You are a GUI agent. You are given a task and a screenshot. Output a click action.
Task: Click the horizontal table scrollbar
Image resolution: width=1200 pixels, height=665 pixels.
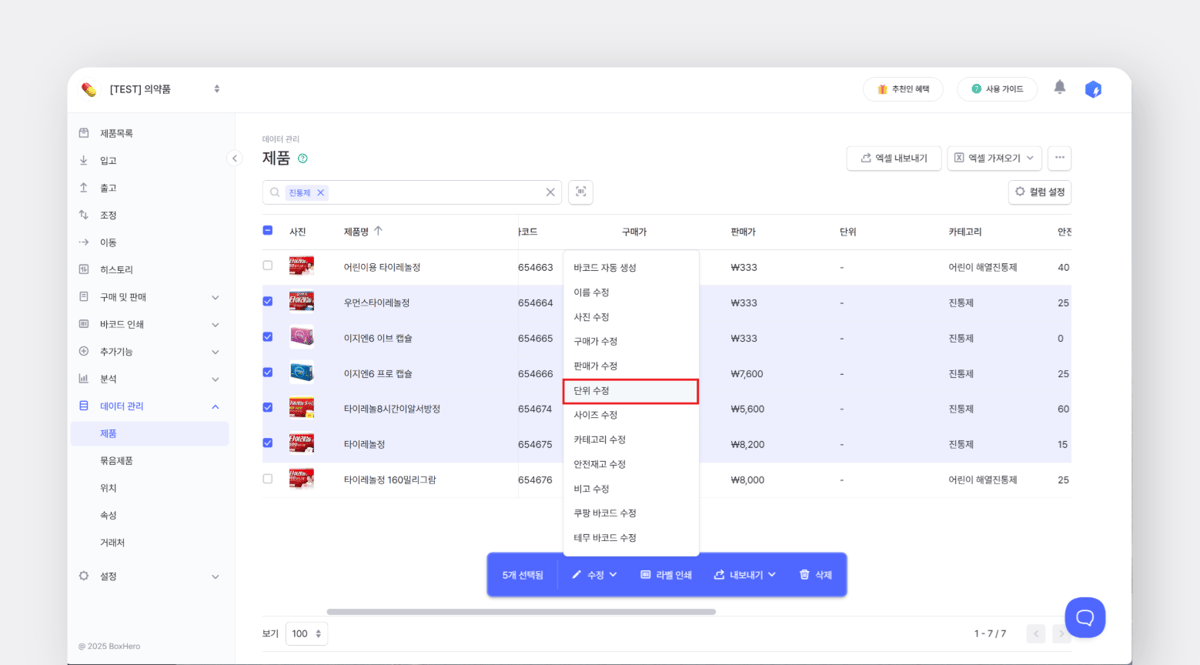click(x=520, y=611)
